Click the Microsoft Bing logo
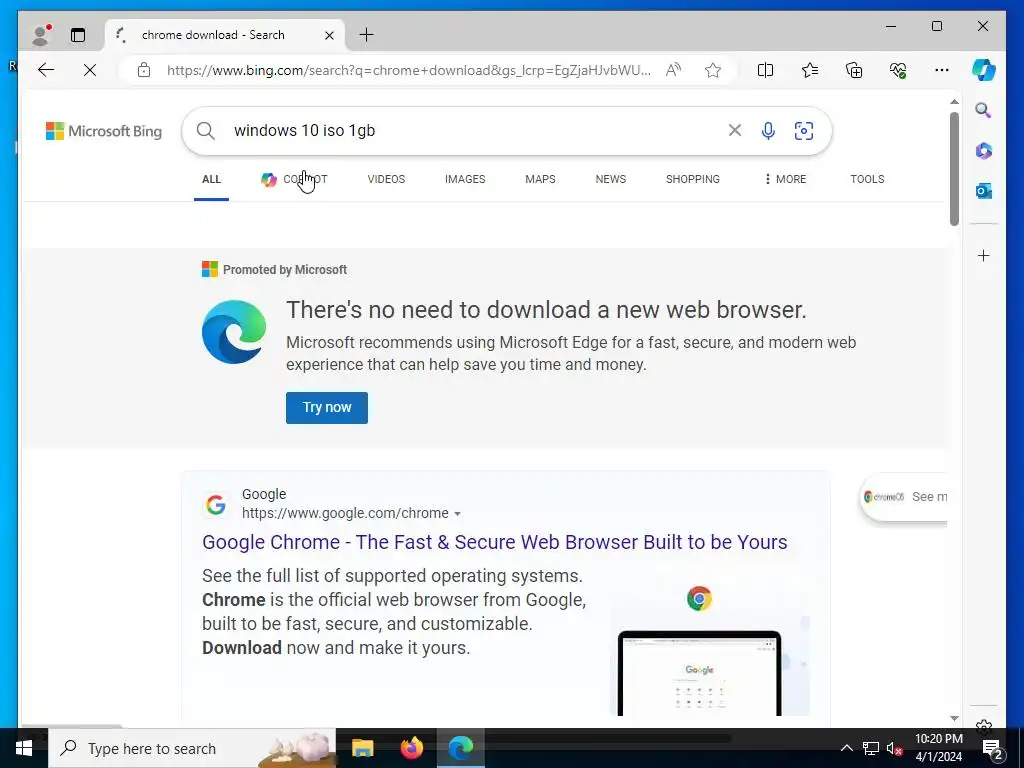The width and height of the screenshot is (1024, 768). 104,131
